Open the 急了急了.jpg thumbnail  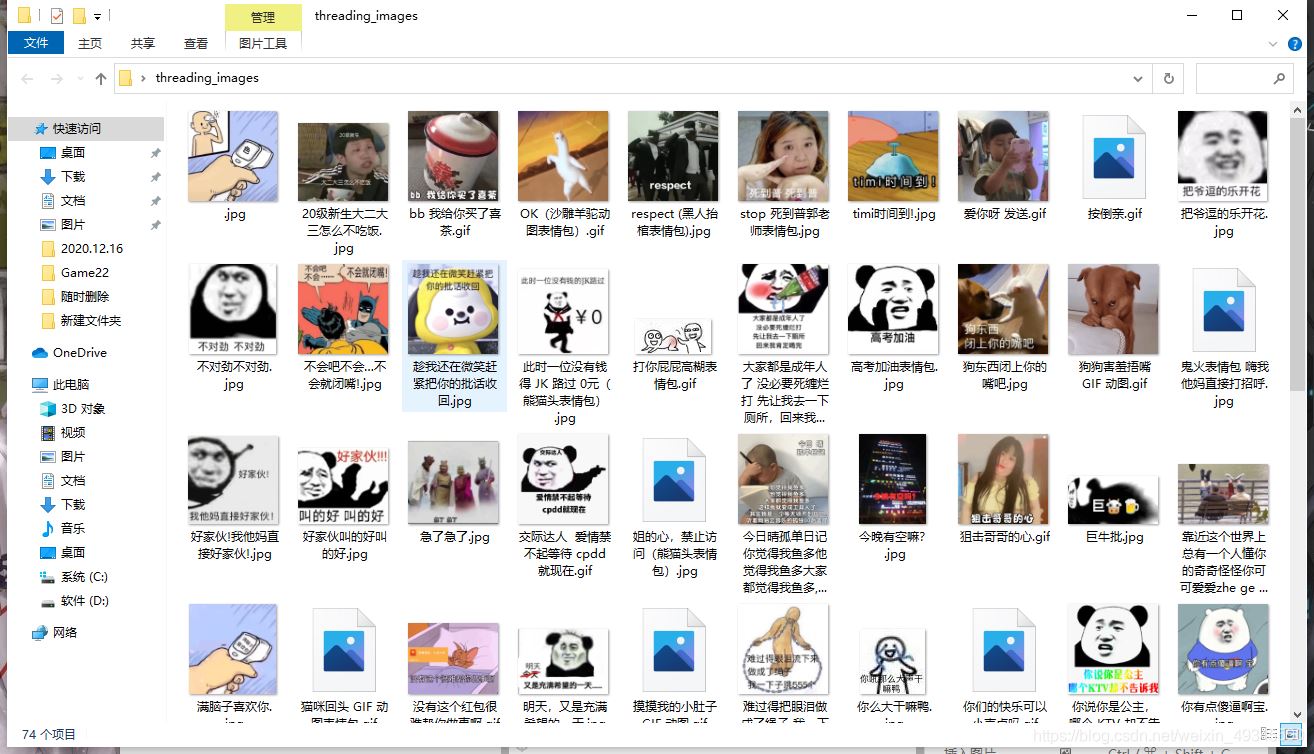(x=453, y=480)
